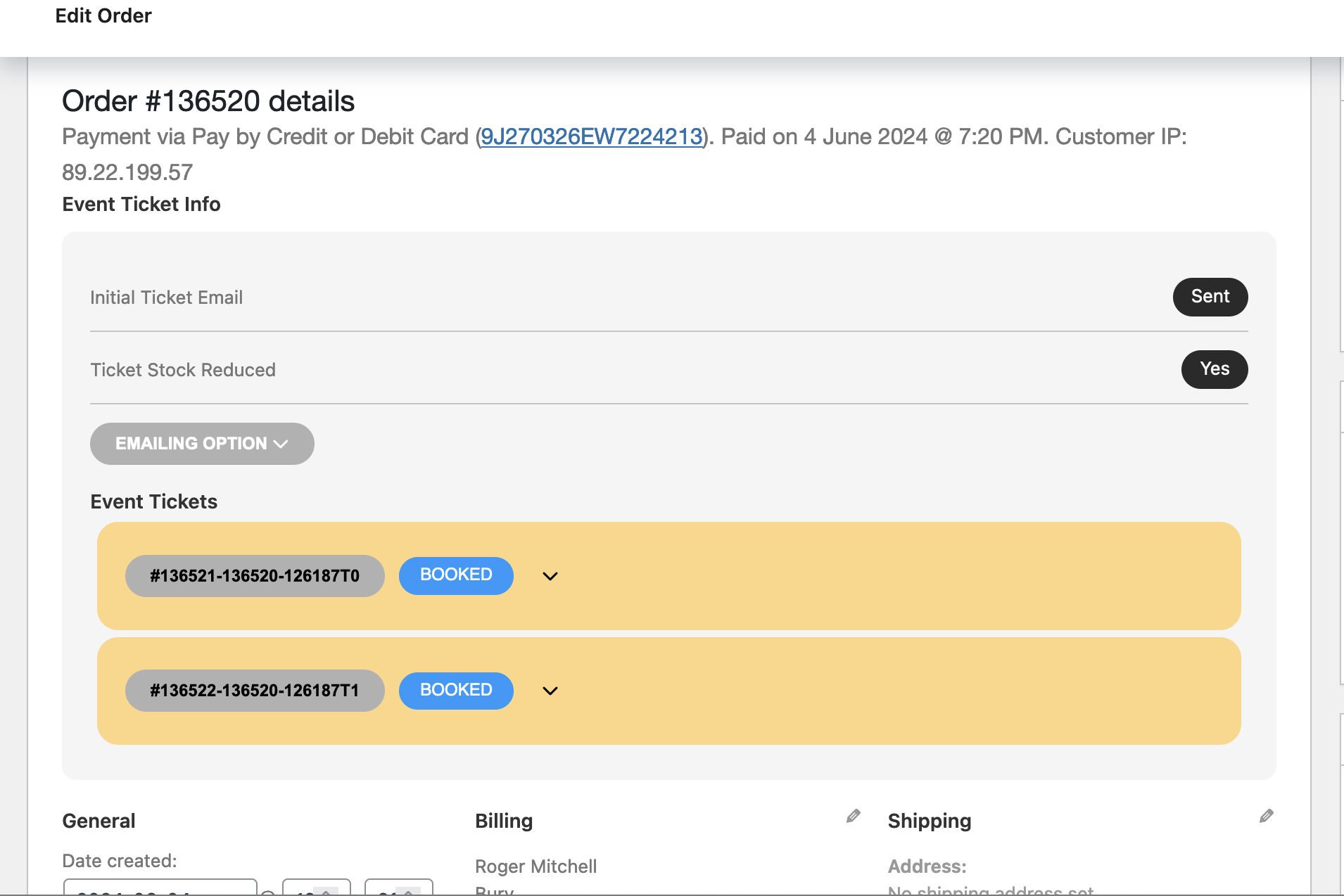The image size is (1344, 896).
Task: Click the Event Ticket Info heading
Action: point(141,204)
